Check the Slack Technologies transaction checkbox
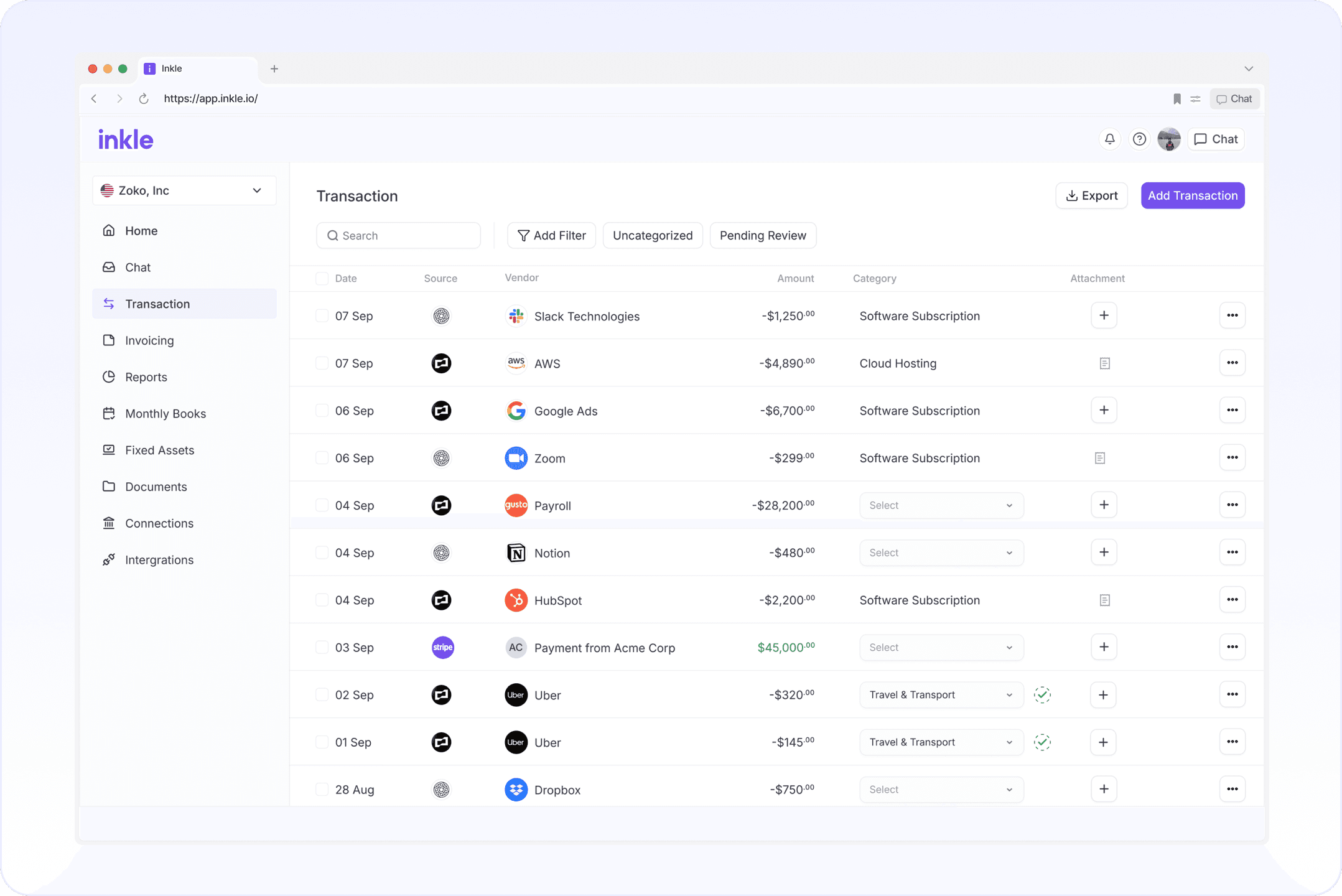Screen dimensions: 1342x896 pyautogui.click(x=322, y=315)
